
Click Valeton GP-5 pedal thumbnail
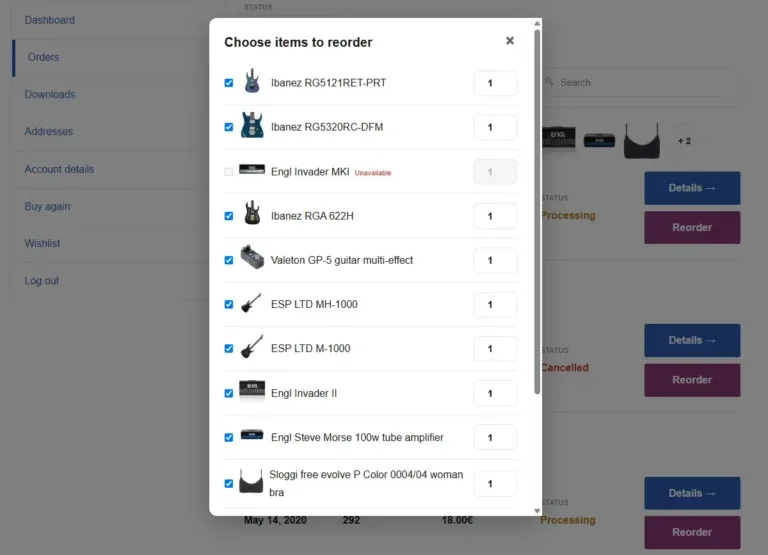(x=252, y=257)
